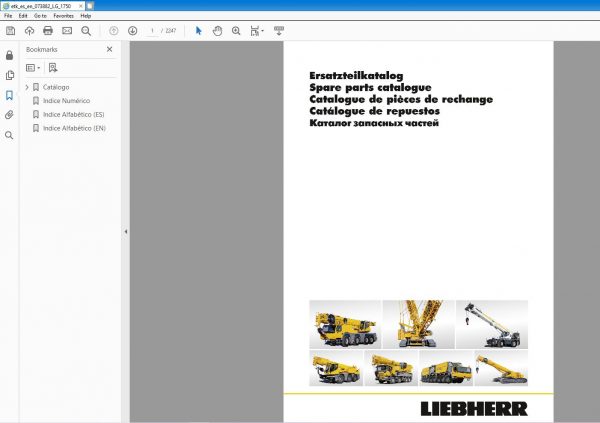Expand the Catálogo bookmark
Viewport: 600px width, 423px height.
click(27, 87)
